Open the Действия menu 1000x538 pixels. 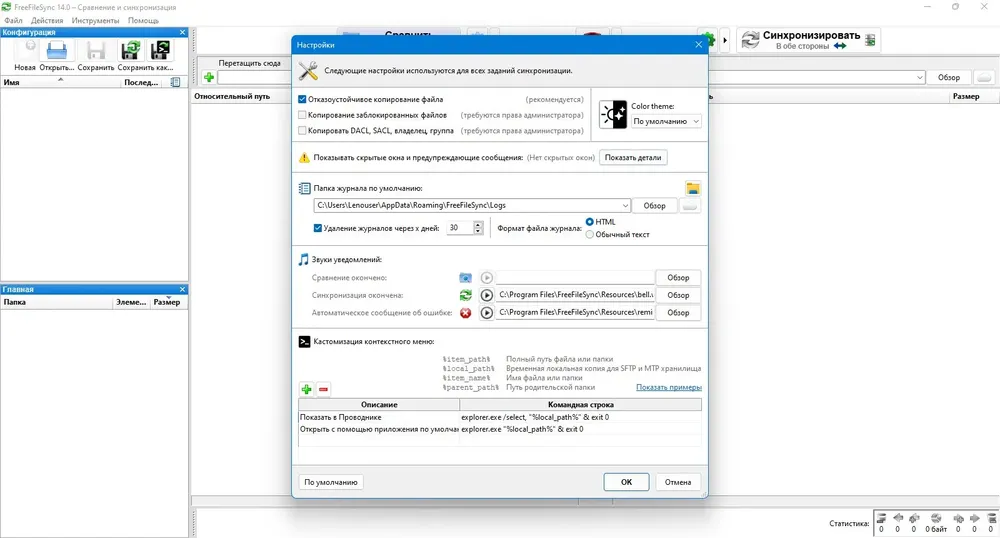pos(47,20)
